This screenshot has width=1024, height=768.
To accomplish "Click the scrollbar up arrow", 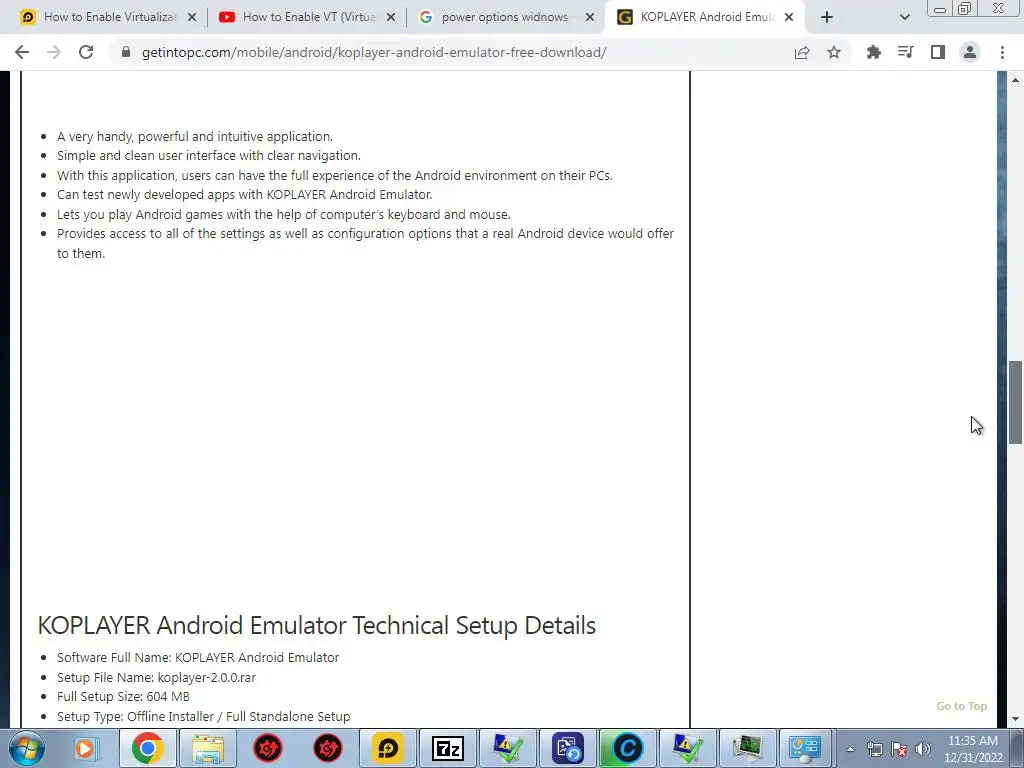I will click(1016, 80).
